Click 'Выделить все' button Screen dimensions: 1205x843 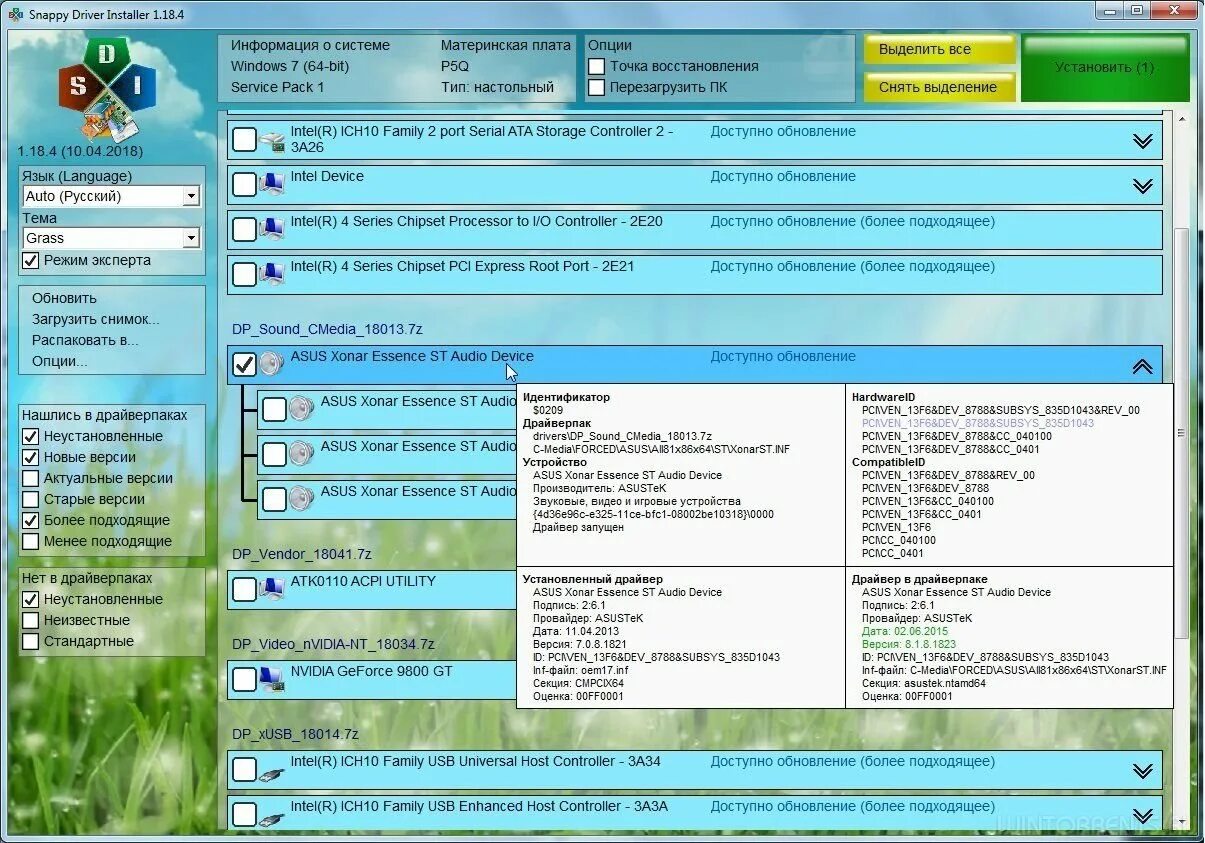tap(939, 50)
